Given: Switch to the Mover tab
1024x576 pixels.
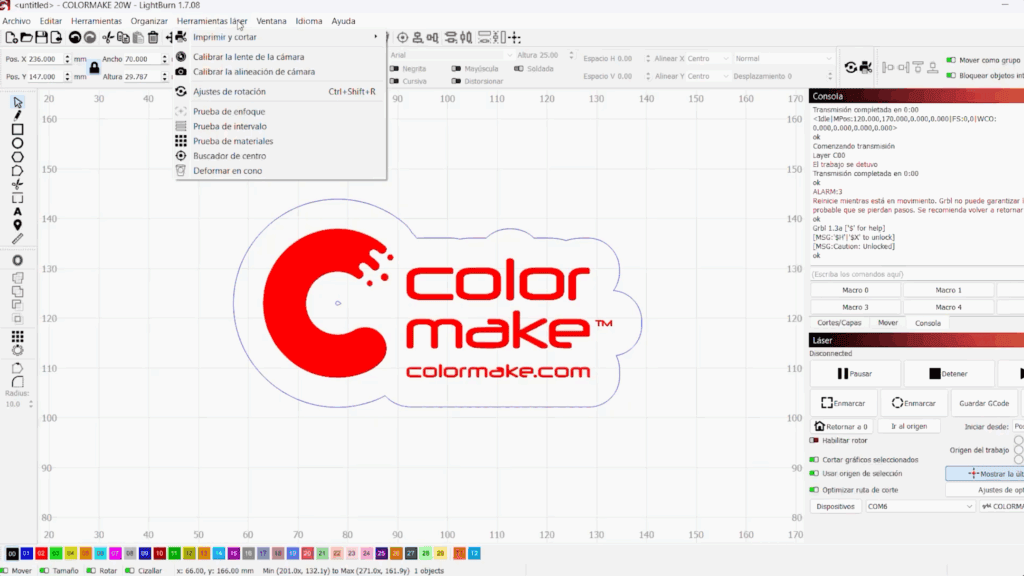Looking at the screenshot, I should (x=888, y=323).
